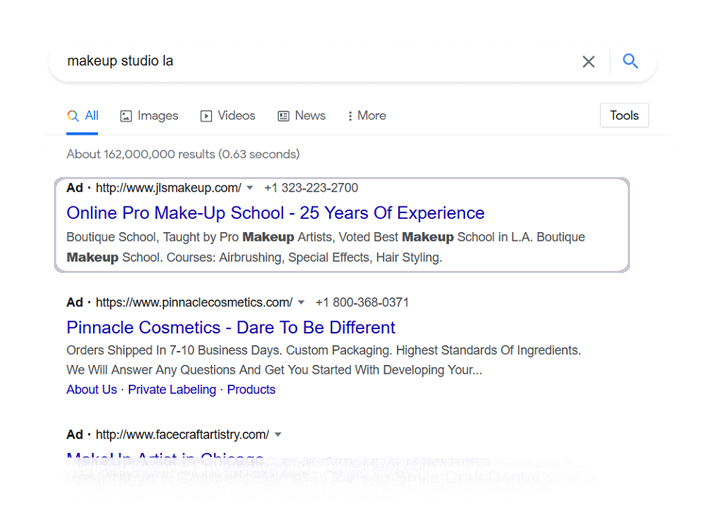The image size is (716, 512).
Task: Click the blue search magnifier icon
Action: point(630,61)
